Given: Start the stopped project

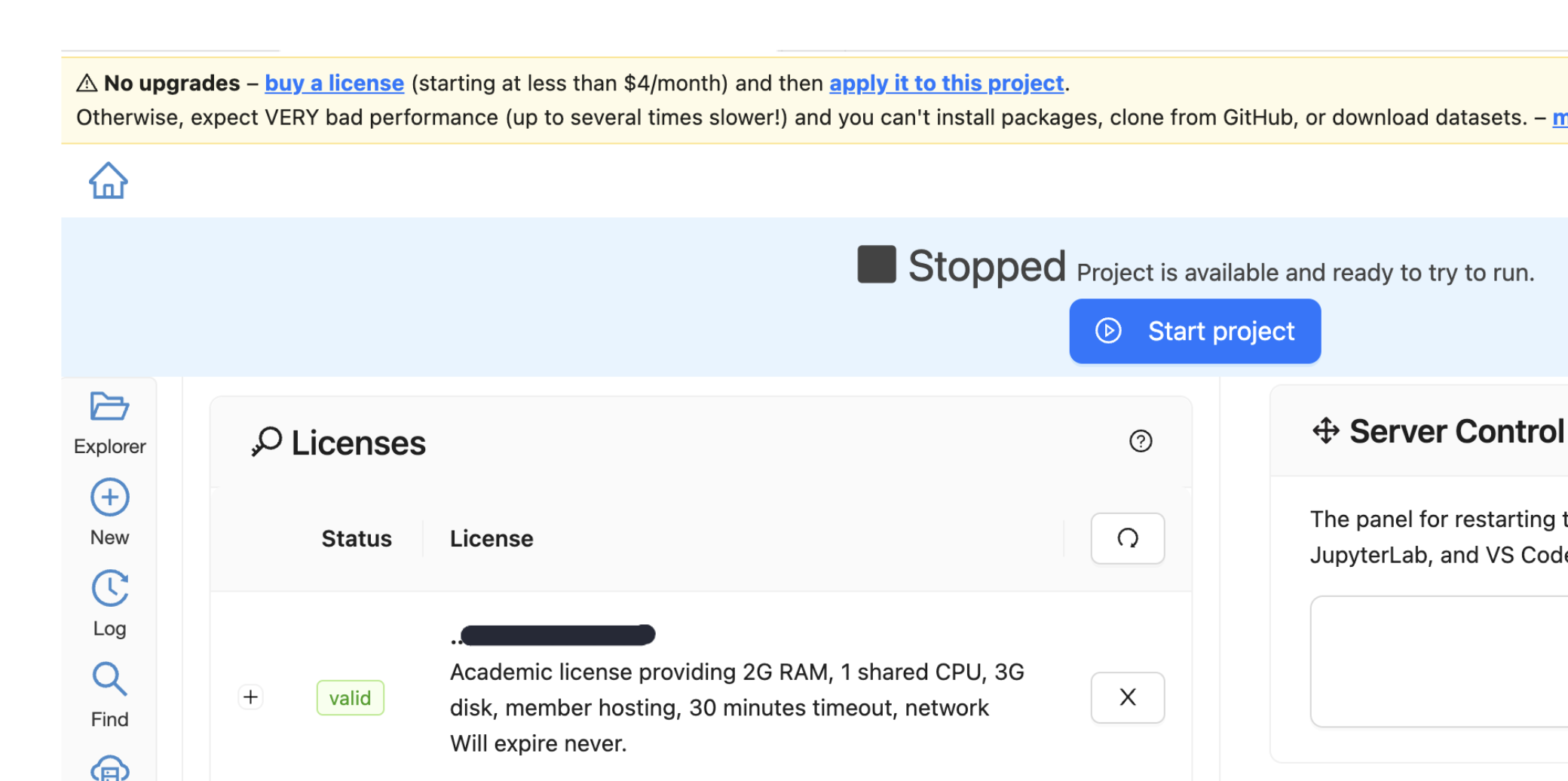Looking at the screenshot, I should [x=1194, y=331].
